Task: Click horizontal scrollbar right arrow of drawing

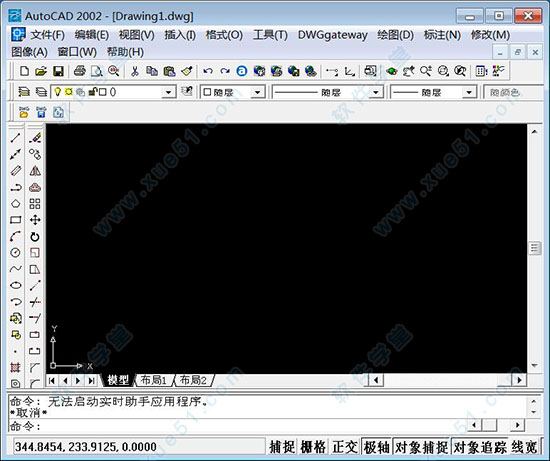Action: (519, 380)
